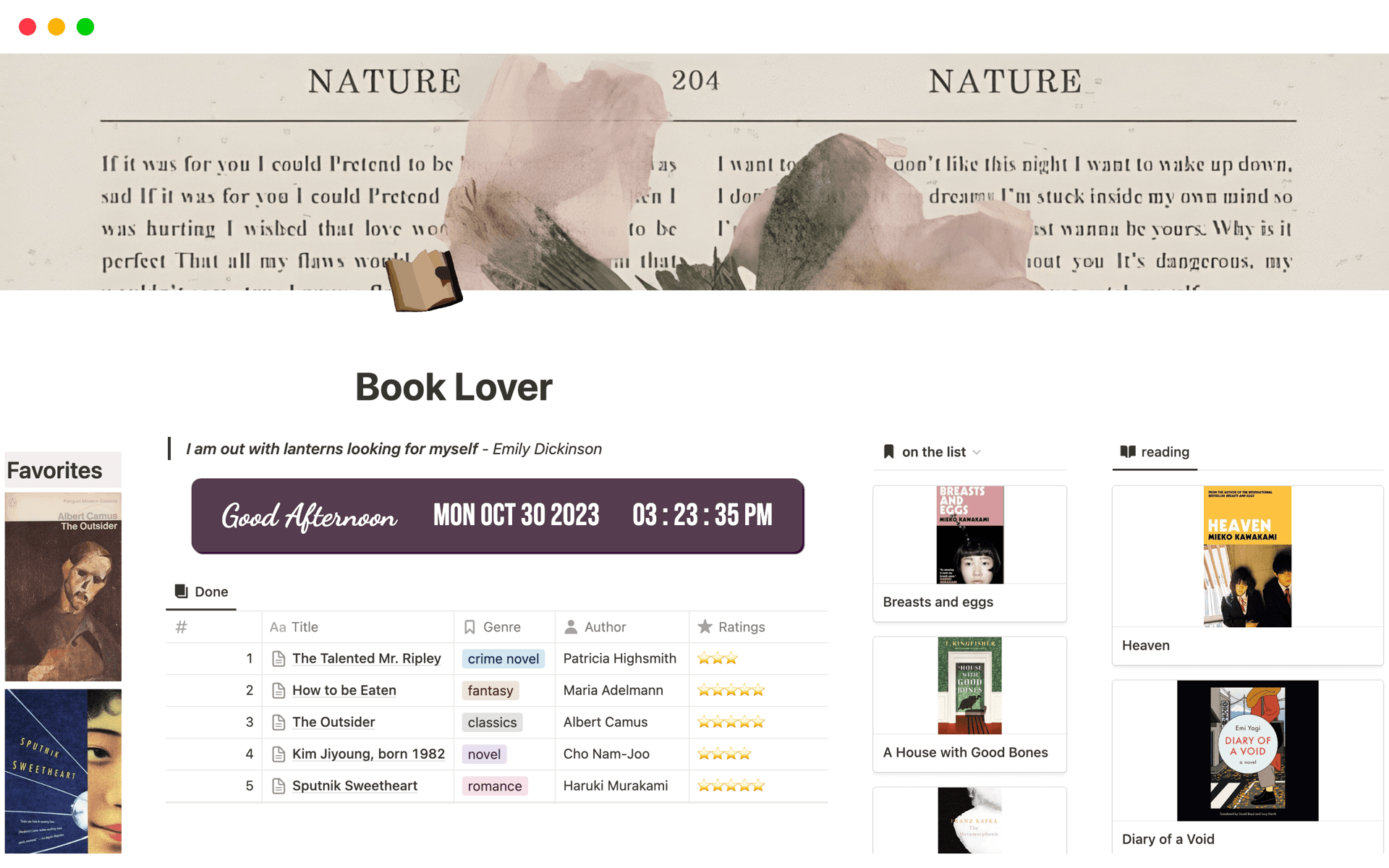
Task: Open The Talented Mr. Ripley page
Action: 366,659
